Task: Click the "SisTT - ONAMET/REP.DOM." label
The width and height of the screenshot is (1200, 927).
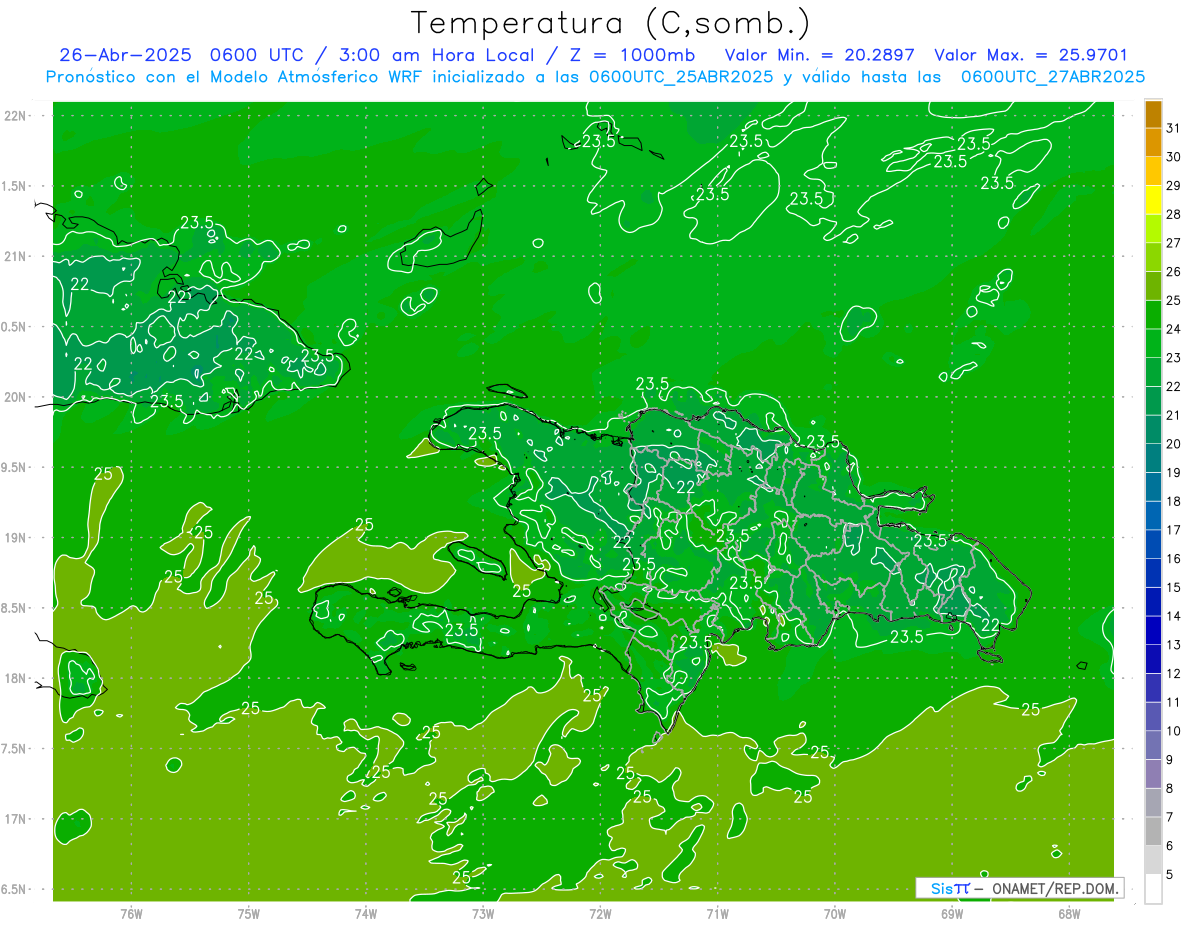Action: point(1019,888)
